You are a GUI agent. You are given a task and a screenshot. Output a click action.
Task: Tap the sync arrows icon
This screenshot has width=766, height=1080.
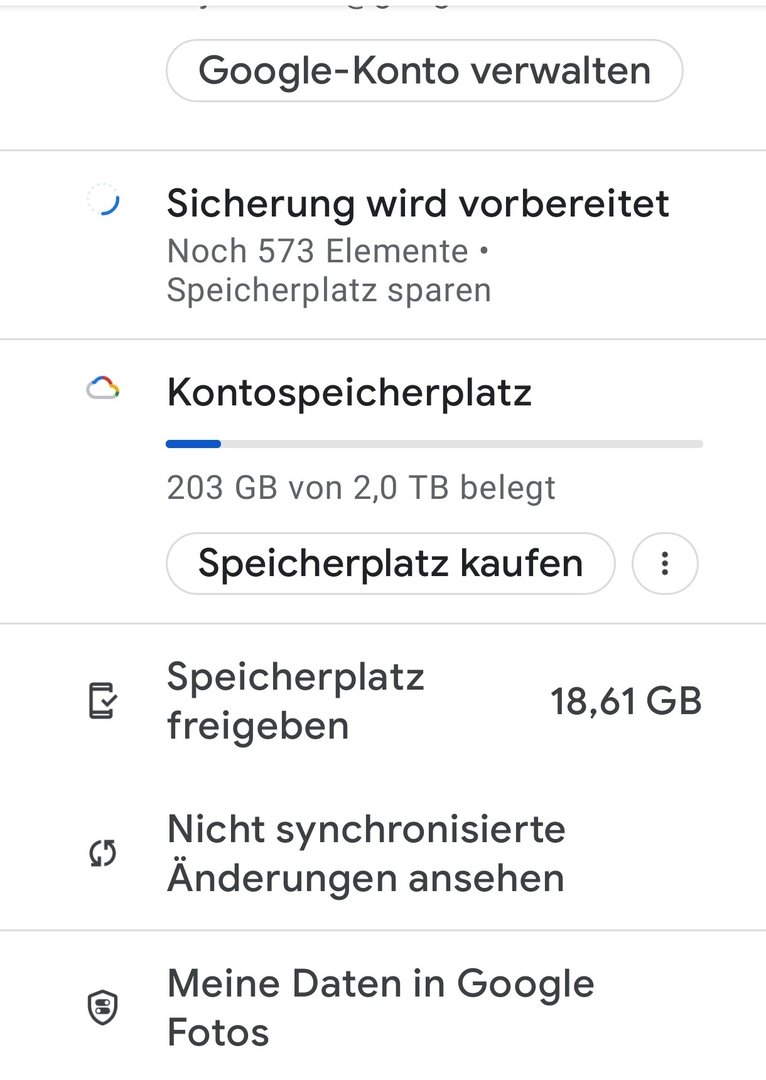click(103, 853)
